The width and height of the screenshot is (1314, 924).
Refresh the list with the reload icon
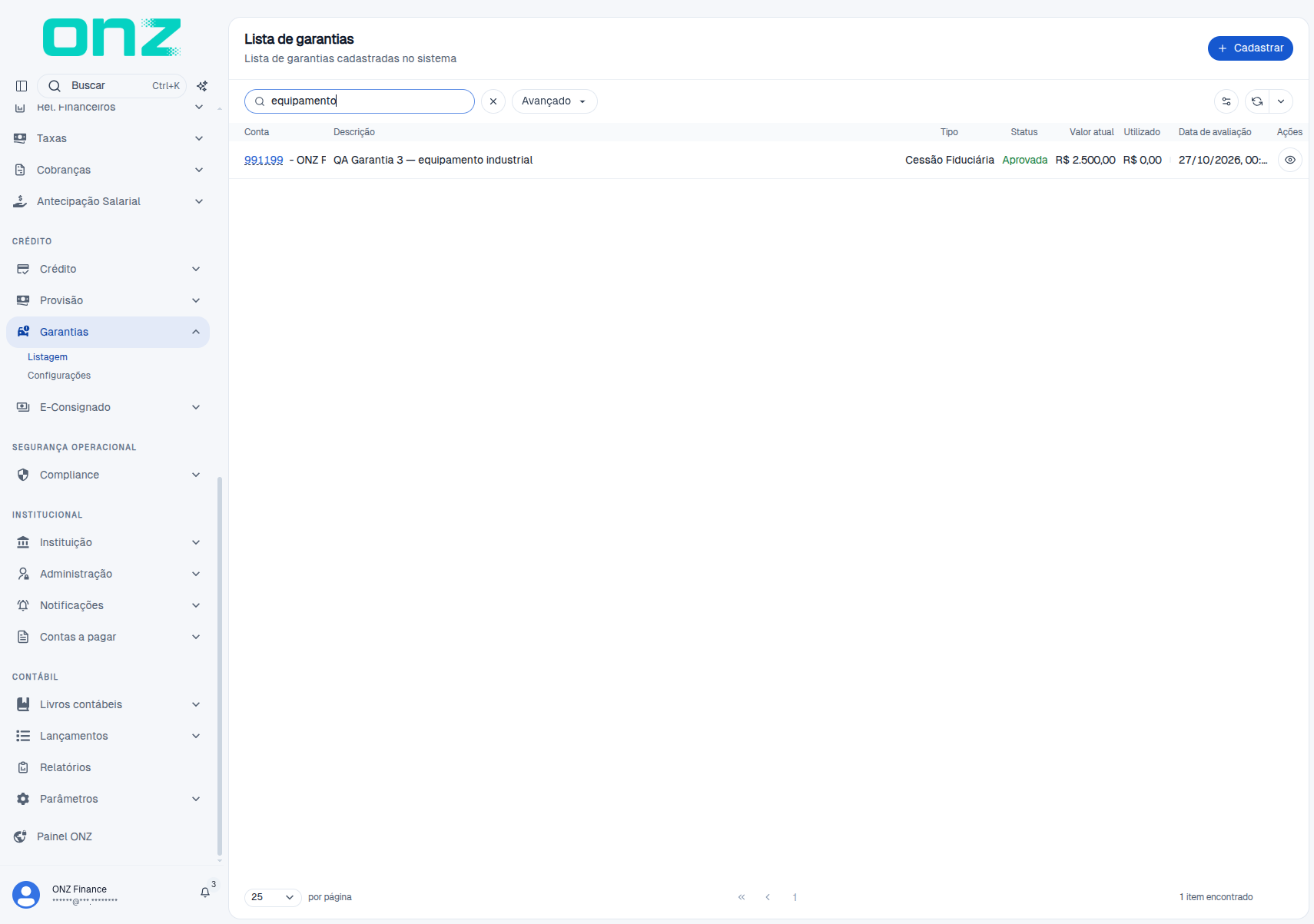[1257, 101]
